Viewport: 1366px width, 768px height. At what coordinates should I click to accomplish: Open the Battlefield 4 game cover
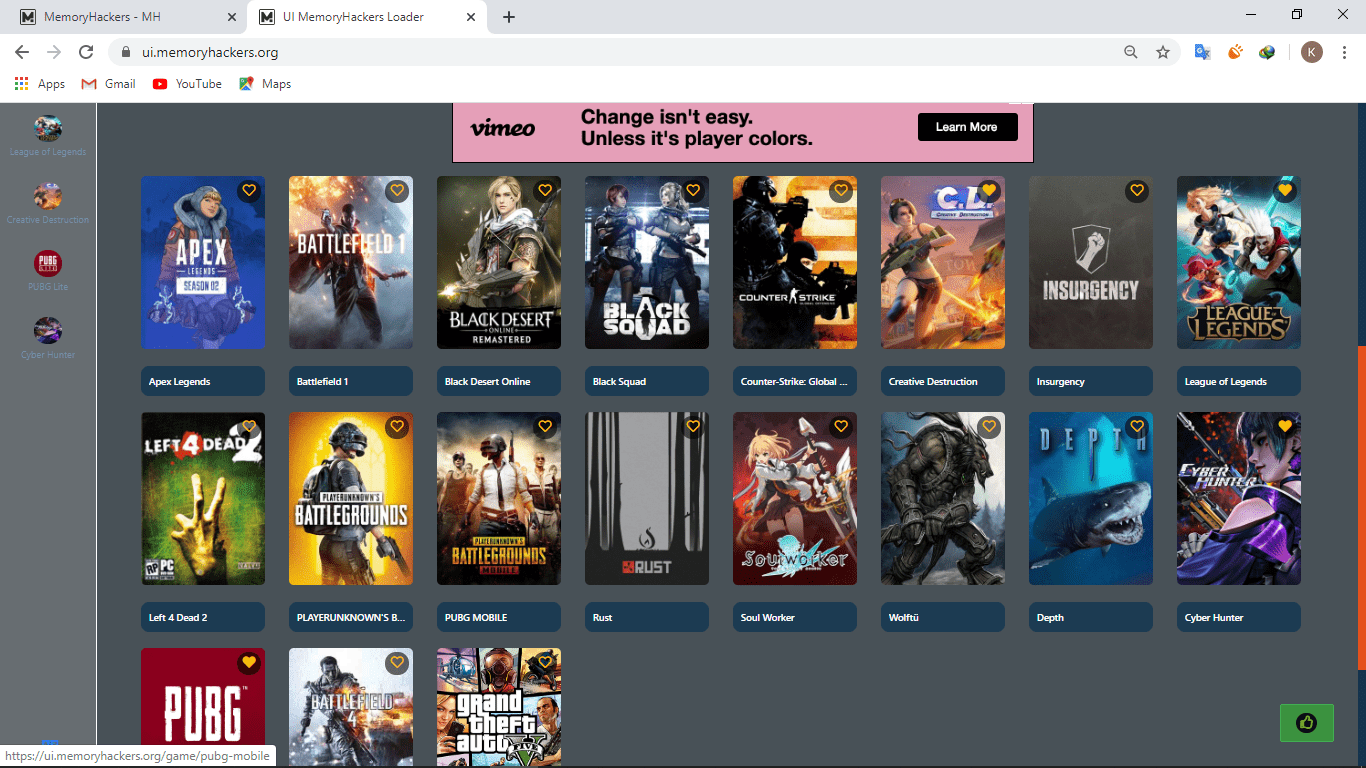point(351,707)
